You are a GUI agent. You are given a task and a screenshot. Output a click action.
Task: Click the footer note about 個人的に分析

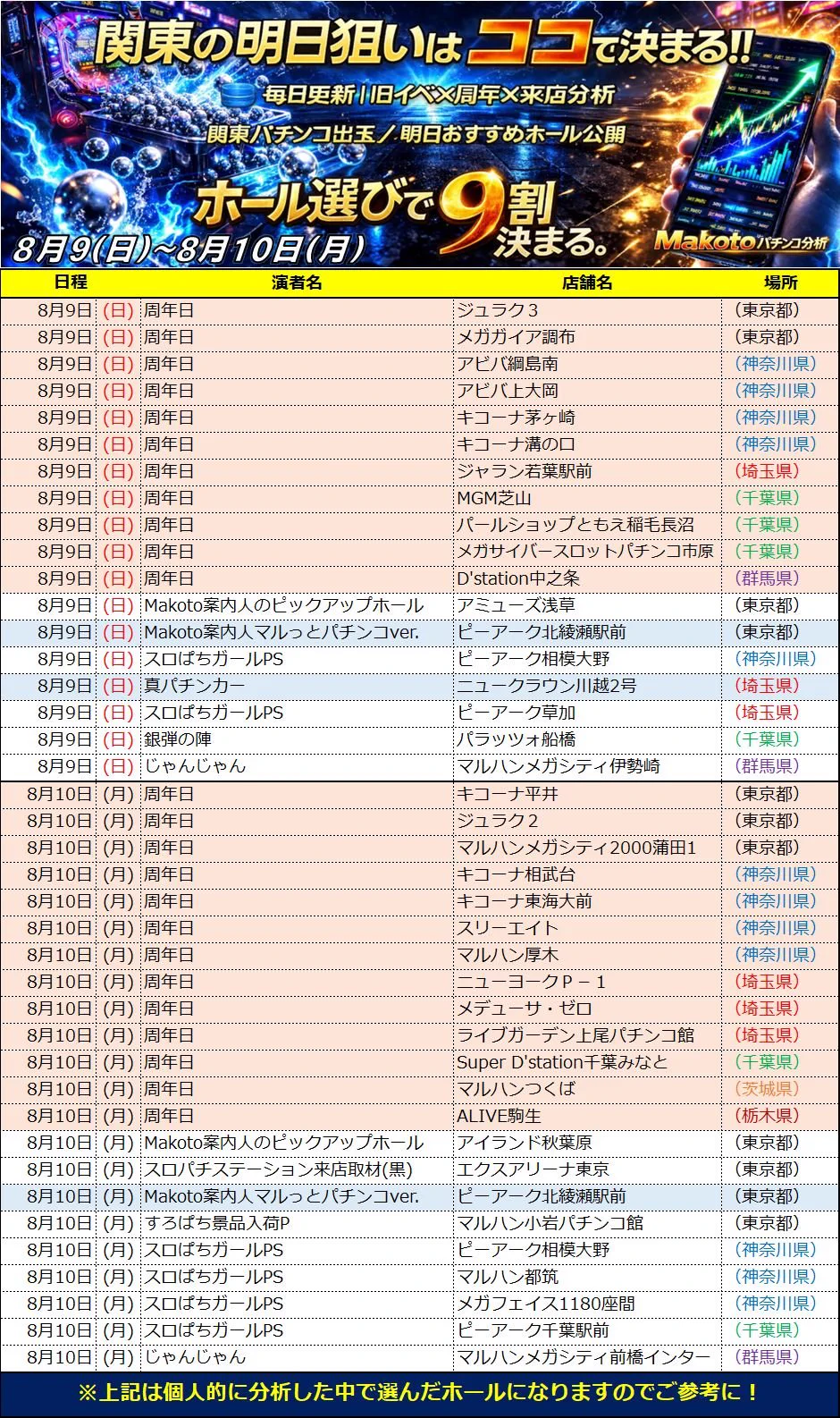[x=420, y=1392]
